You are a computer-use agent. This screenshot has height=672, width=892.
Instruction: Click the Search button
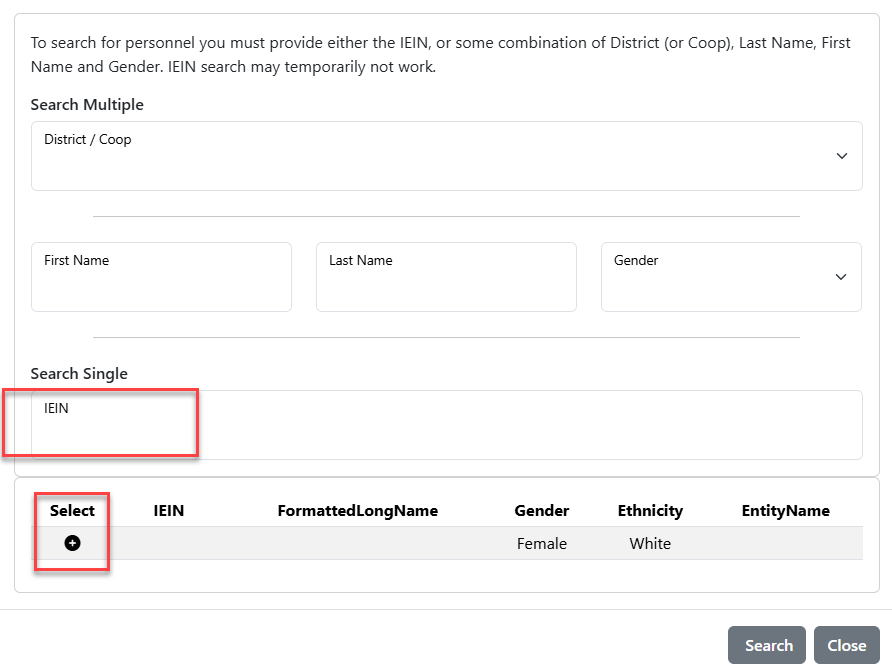pyautogui.click(x=767, y=645)
